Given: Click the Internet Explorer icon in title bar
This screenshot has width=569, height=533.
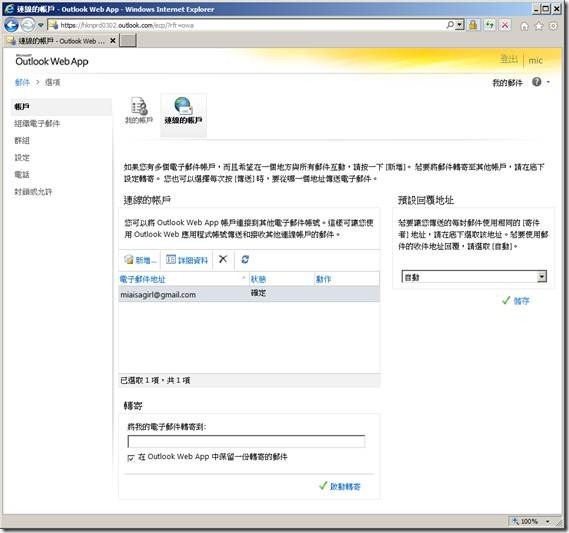Looking at the screenshot, I should click(x=9, y=9).
